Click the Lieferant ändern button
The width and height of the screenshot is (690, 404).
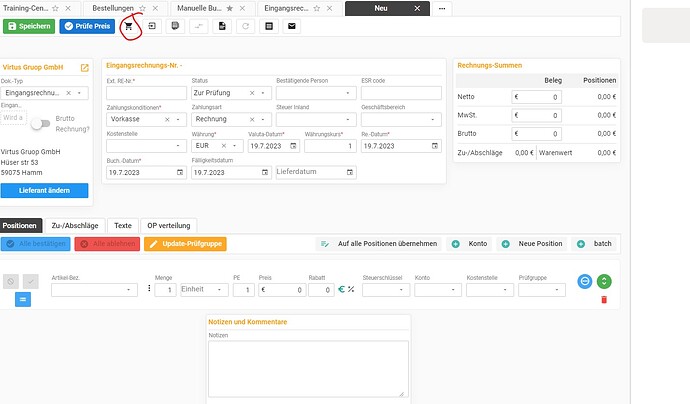(44, 191)
